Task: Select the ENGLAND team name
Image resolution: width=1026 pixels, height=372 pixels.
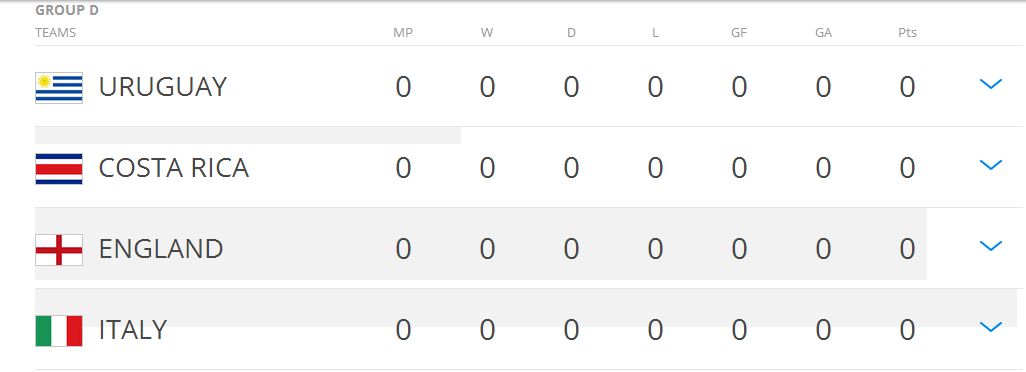Action: pos(161,249)
